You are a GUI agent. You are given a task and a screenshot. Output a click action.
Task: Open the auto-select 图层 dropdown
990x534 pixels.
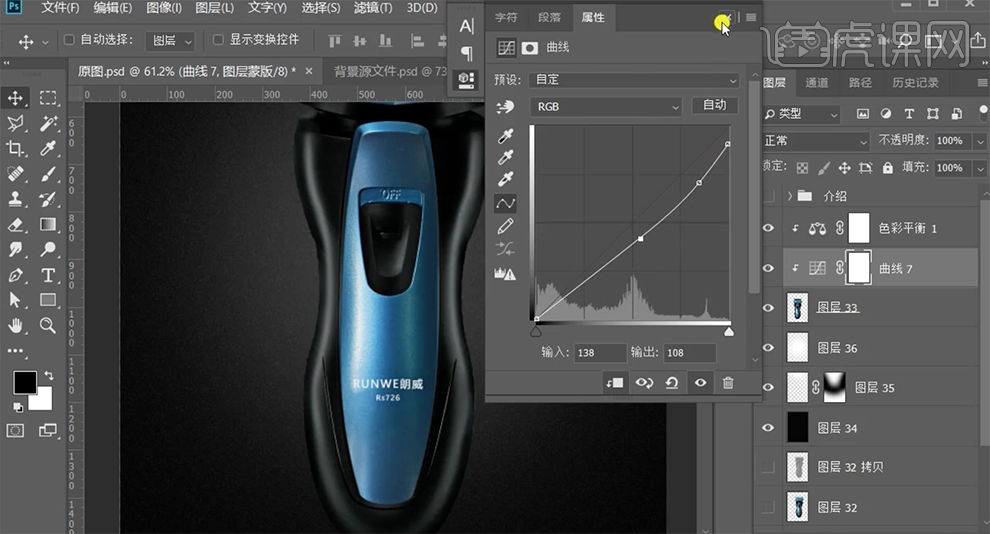point(170,41)
